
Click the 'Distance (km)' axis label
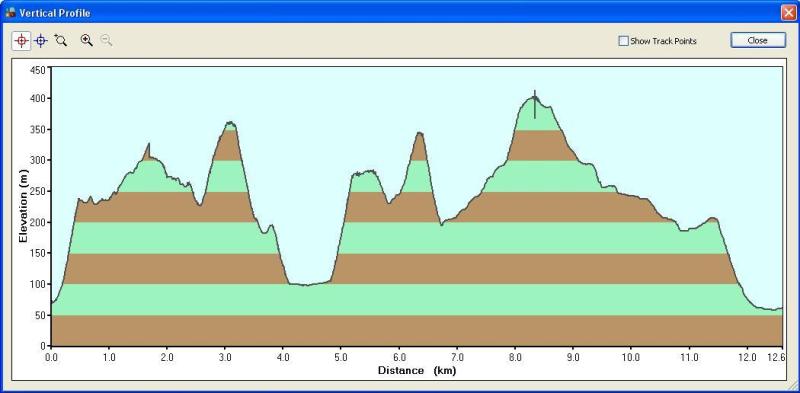(417, 371)
